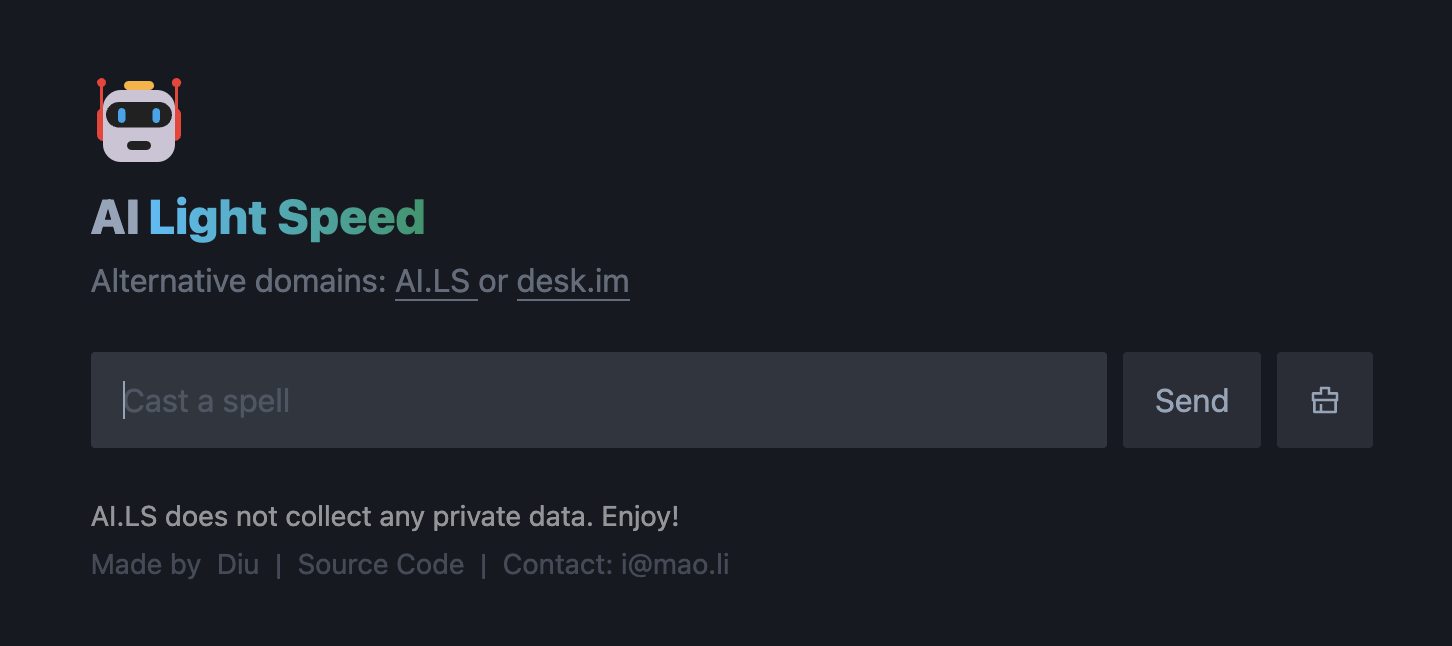The image size is (1452, 646).
Task: Click the i@mao.li contact email
Action: point(675,565)
